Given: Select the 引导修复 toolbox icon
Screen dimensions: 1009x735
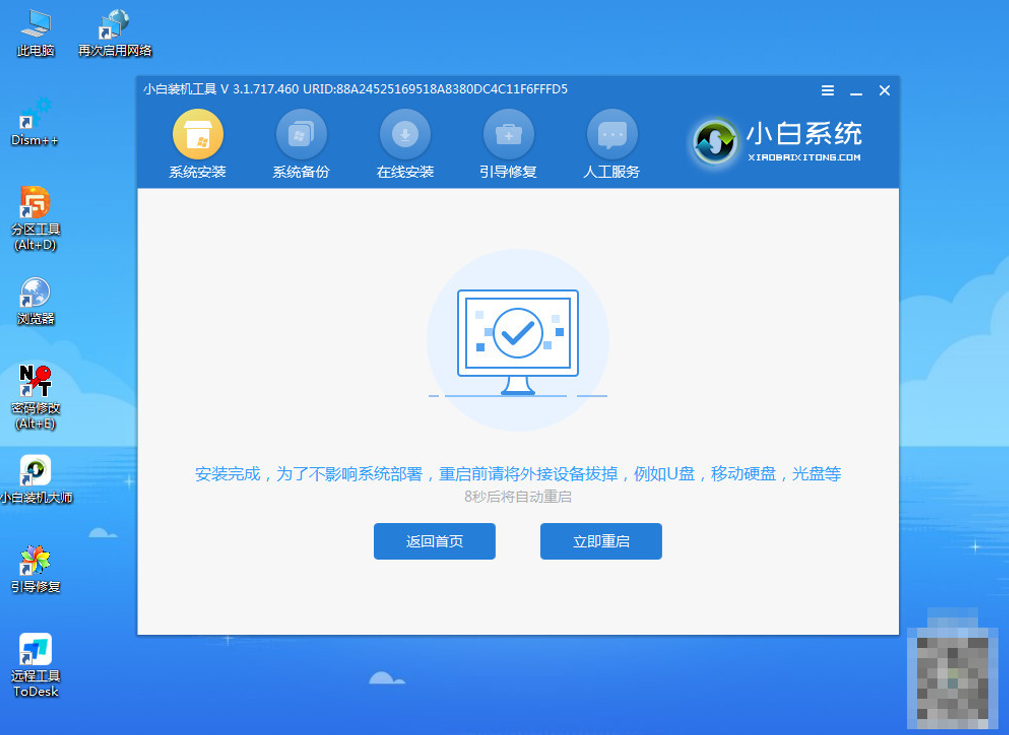Looking at the screenshot, I should pyautogui.click(x=508, y=134).
